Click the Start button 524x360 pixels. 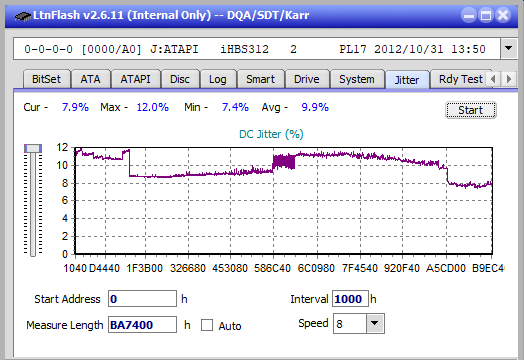[x=471, y=110]
